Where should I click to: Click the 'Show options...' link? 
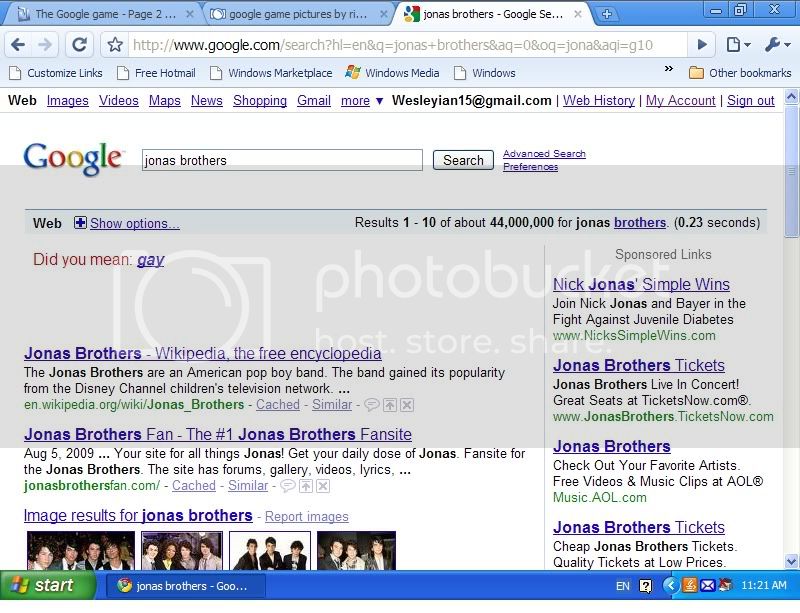[x=135, y=224]
